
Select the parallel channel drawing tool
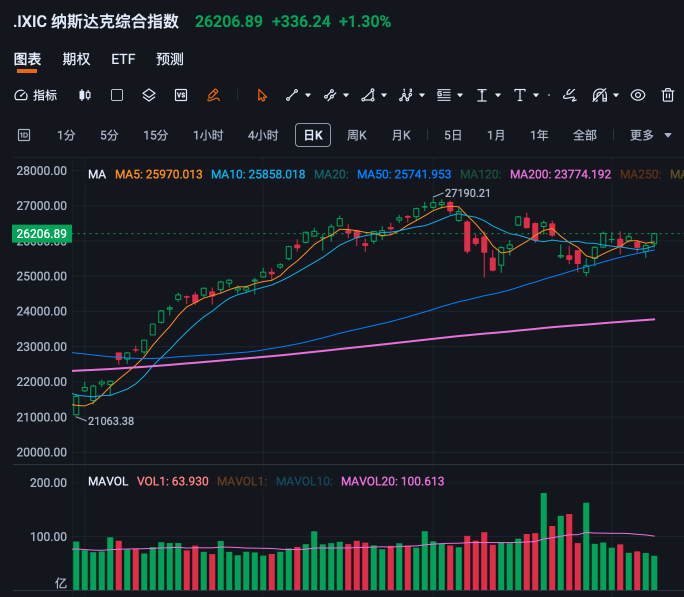(330, 95)
